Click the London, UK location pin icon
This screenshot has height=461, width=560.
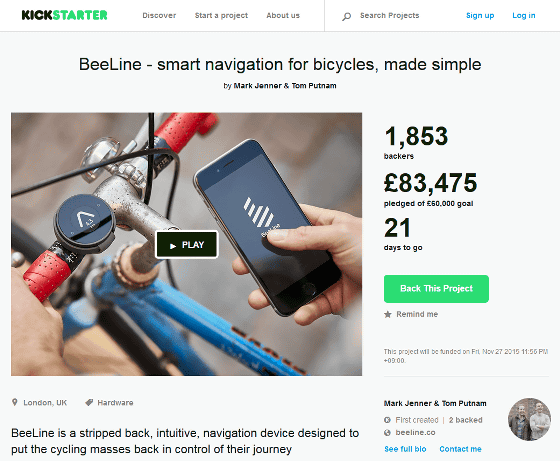click(15, 402)
